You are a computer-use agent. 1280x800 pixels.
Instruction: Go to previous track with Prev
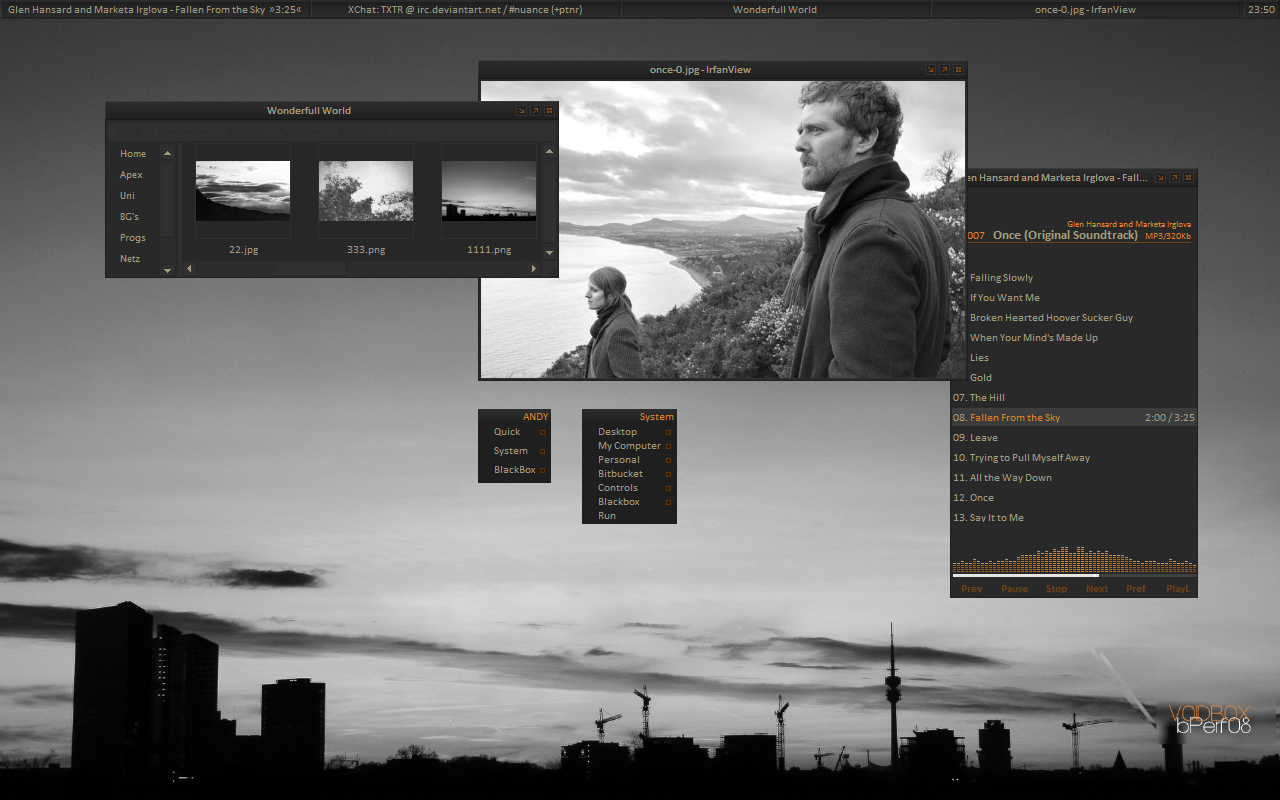pyautogui.click(x=972, y=589)
